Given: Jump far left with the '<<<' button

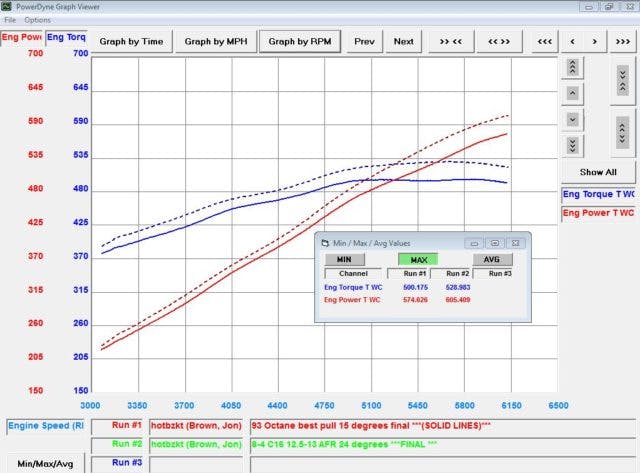Looking at the screenshot, I should pyautogui.click(x=544, y=41).
